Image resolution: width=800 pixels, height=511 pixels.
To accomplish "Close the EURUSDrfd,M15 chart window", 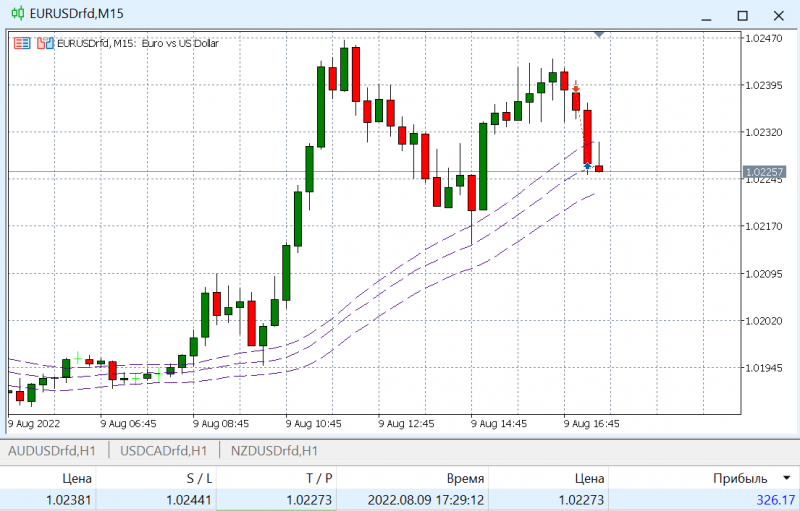I will (x=779, y=16).
